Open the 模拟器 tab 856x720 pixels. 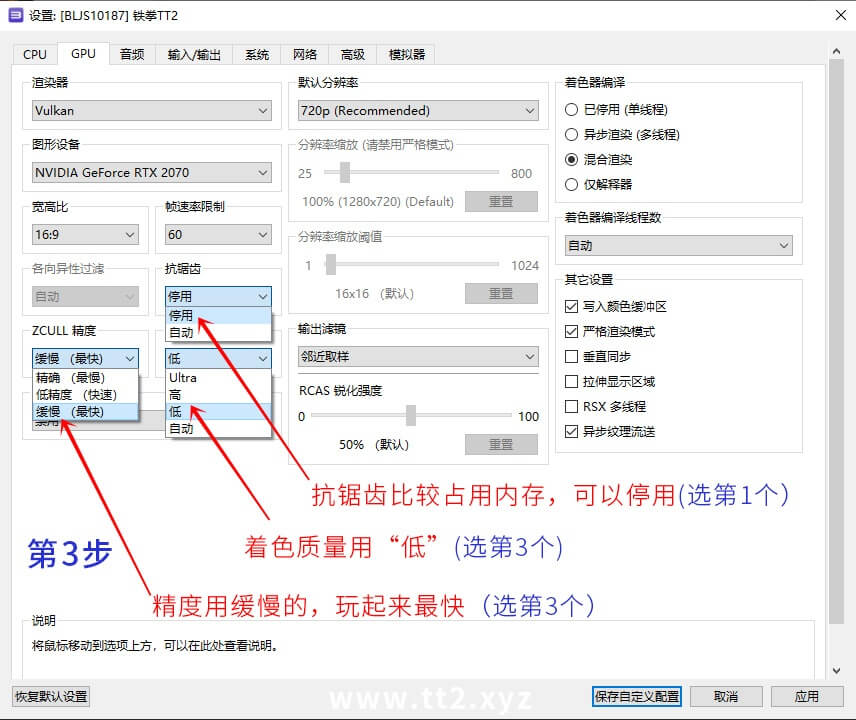pyautogui.click(x=407, y=54)
